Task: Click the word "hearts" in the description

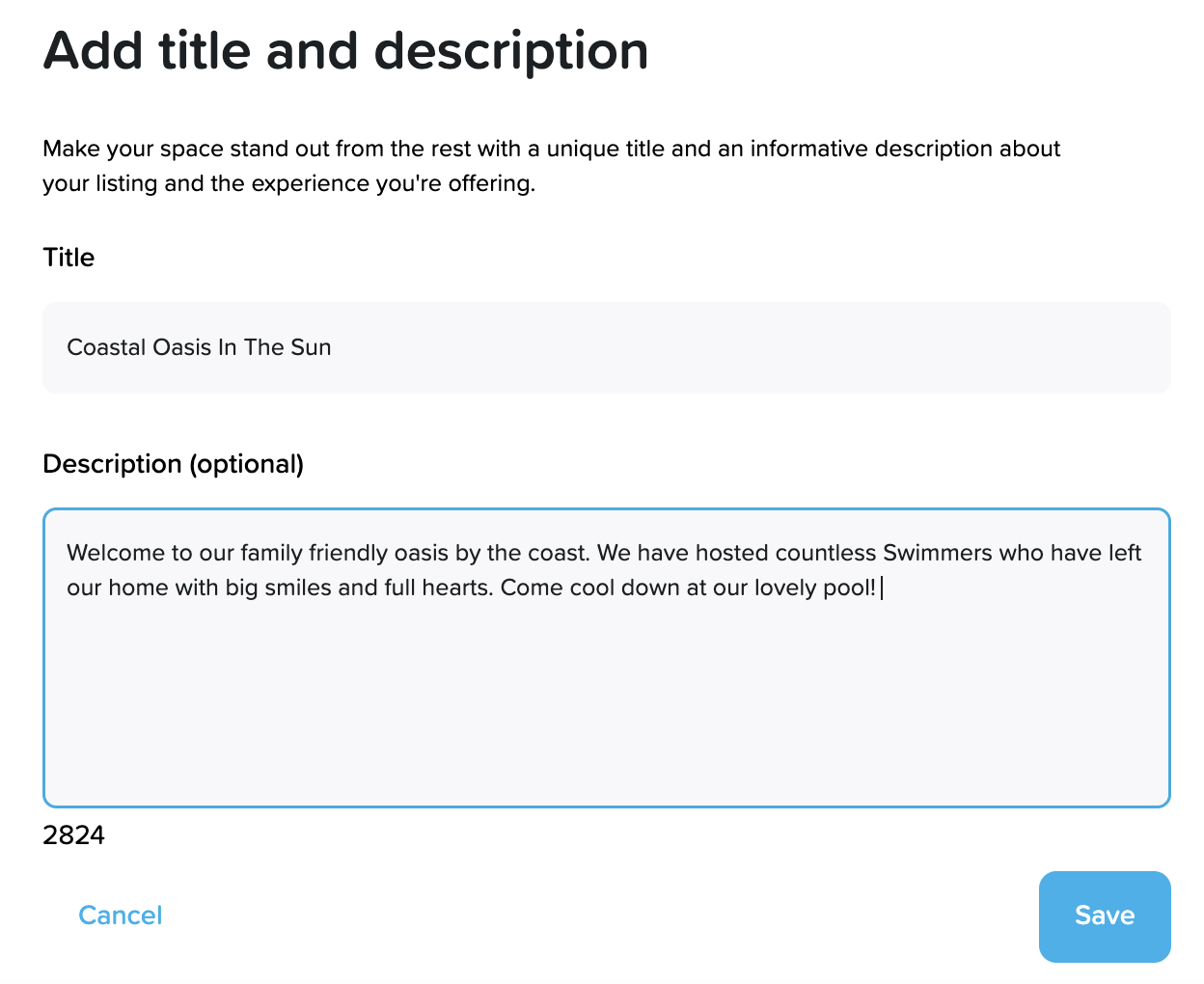Action: 454,588
